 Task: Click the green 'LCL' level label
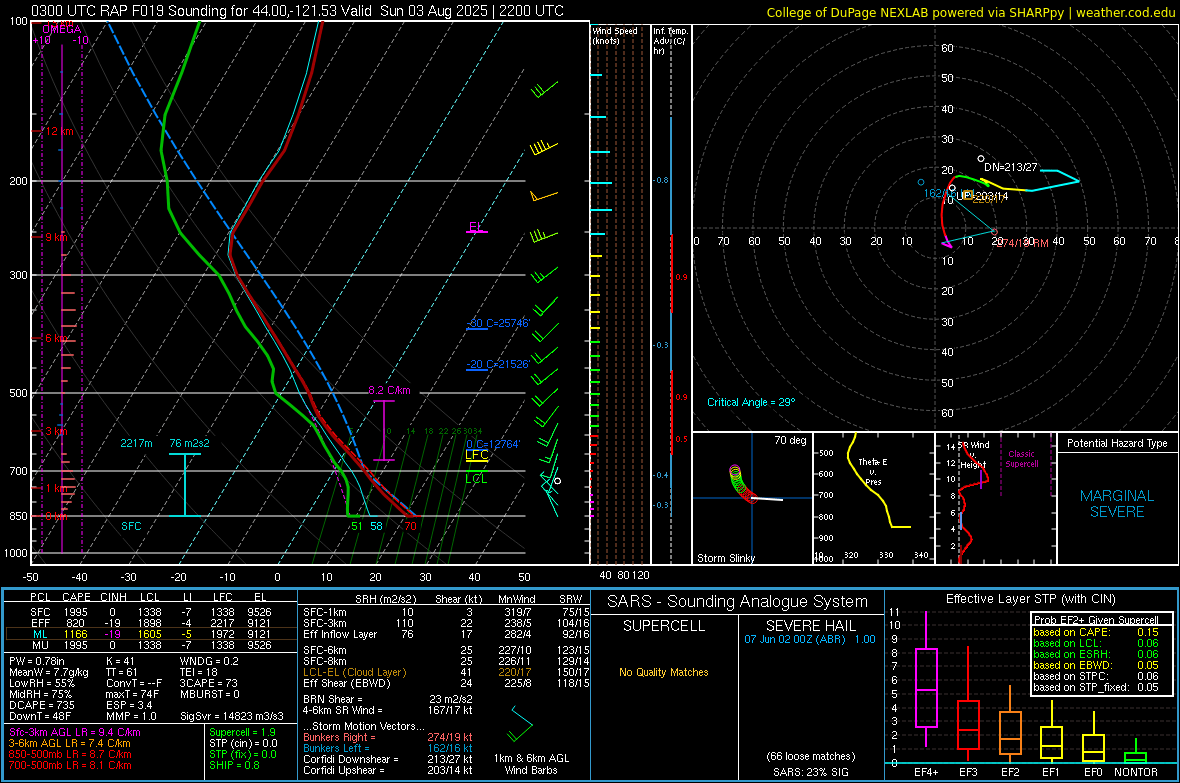click(476, 479)
